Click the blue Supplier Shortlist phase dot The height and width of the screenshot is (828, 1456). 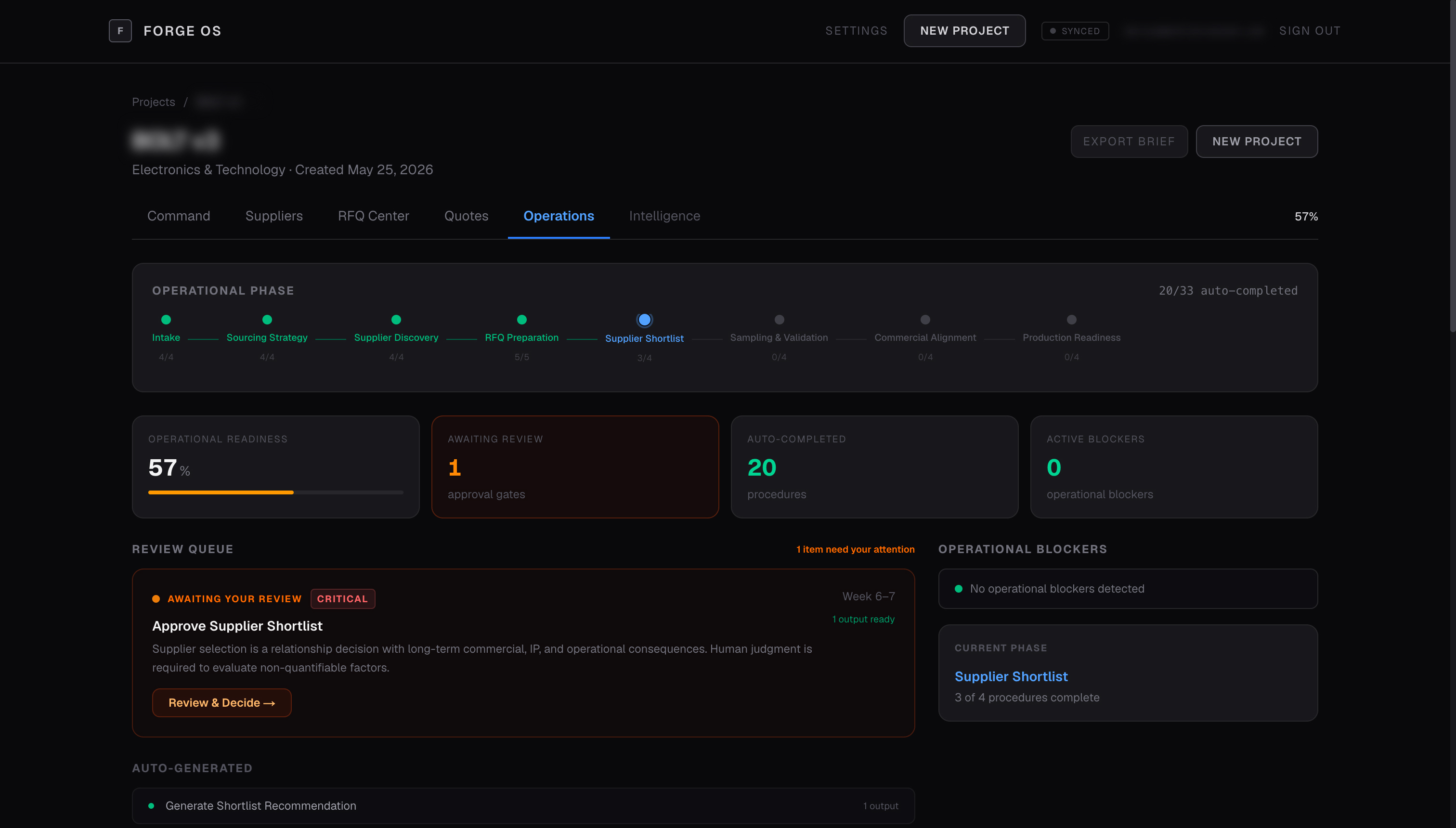(644, 320)
